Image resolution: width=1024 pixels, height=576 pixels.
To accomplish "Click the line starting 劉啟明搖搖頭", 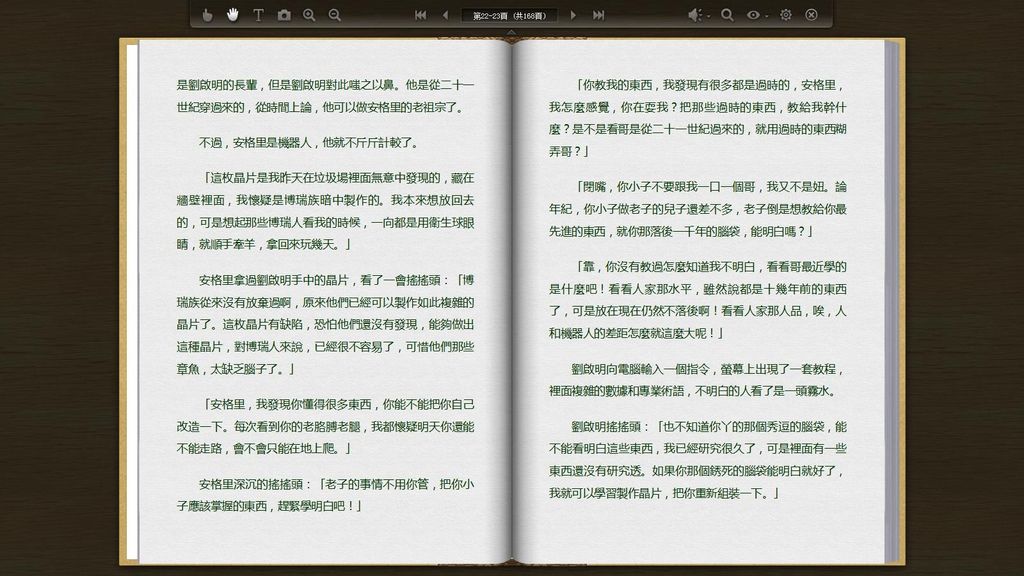I will (x=709, y=427).
